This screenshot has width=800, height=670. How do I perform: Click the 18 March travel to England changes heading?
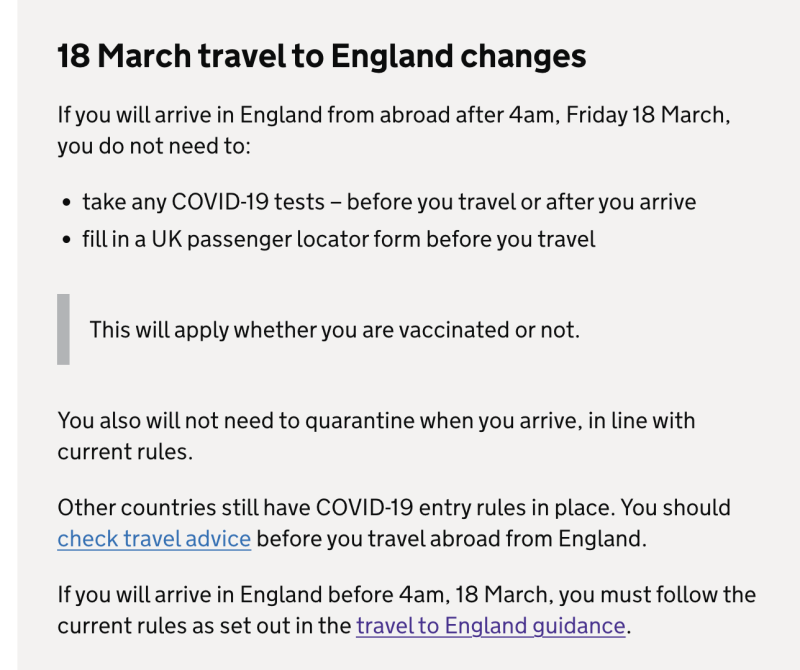322,56
